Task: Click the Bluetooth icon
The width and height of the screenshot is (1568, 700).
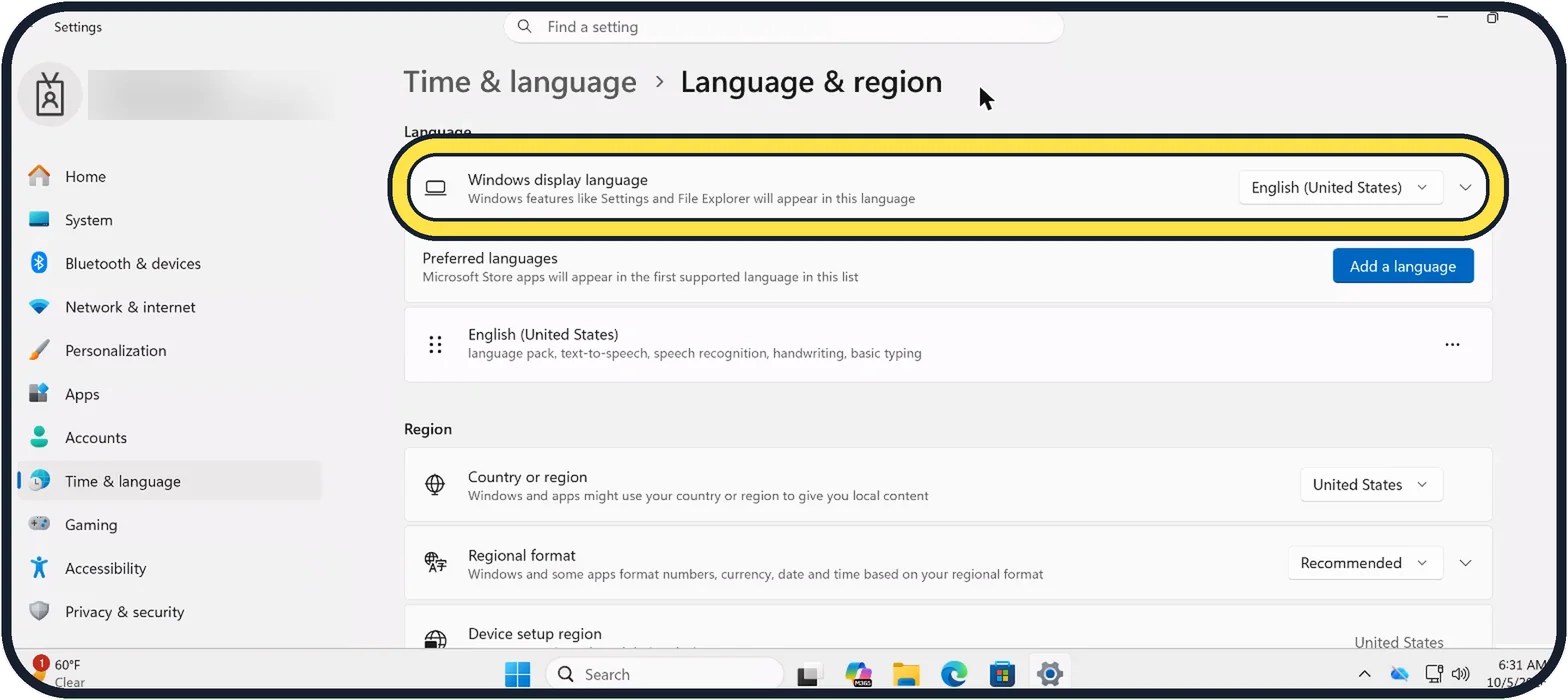Action: point(39,263)
